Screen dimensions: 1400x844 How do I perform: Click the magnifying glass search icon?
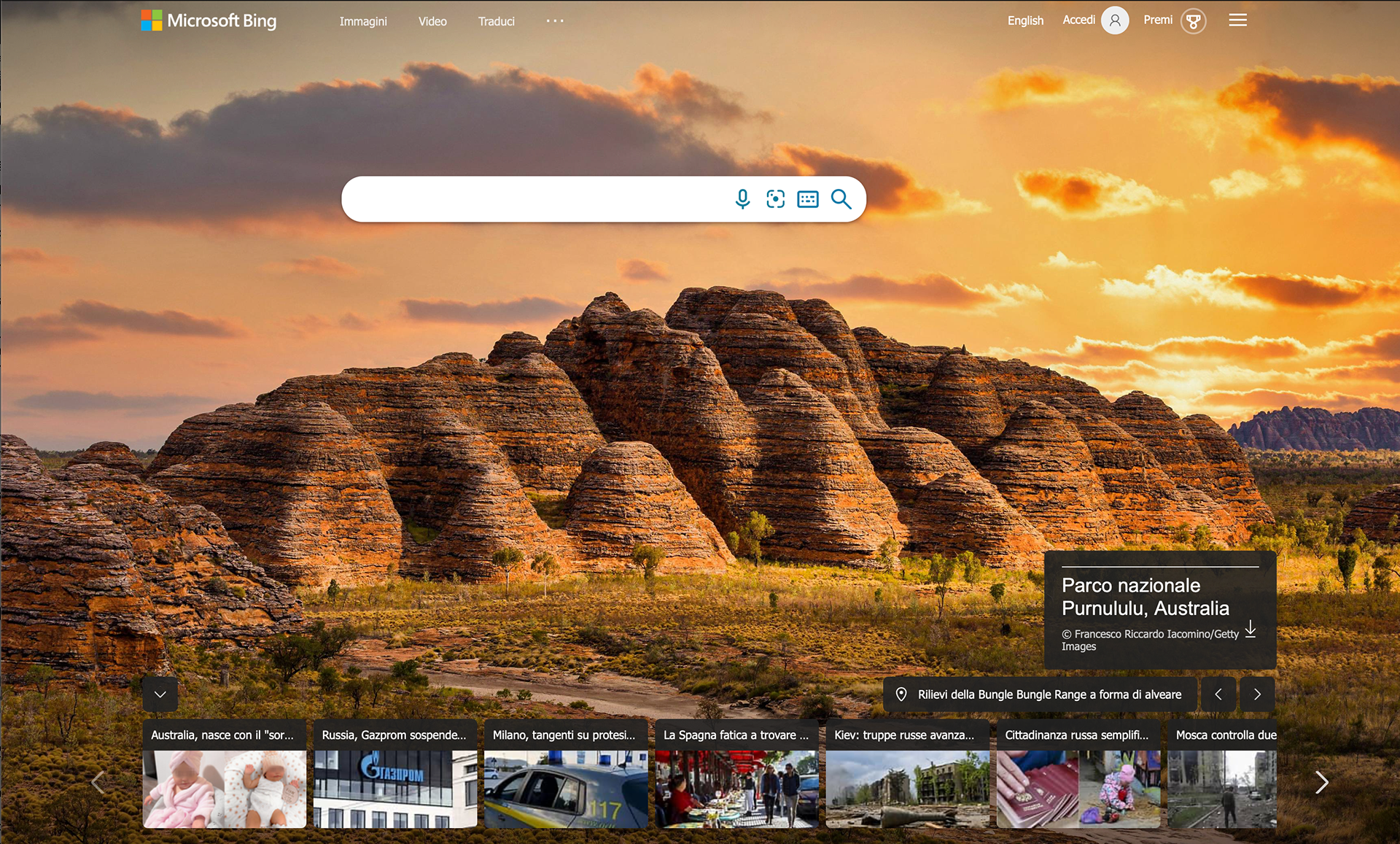(x=841, y=199)
